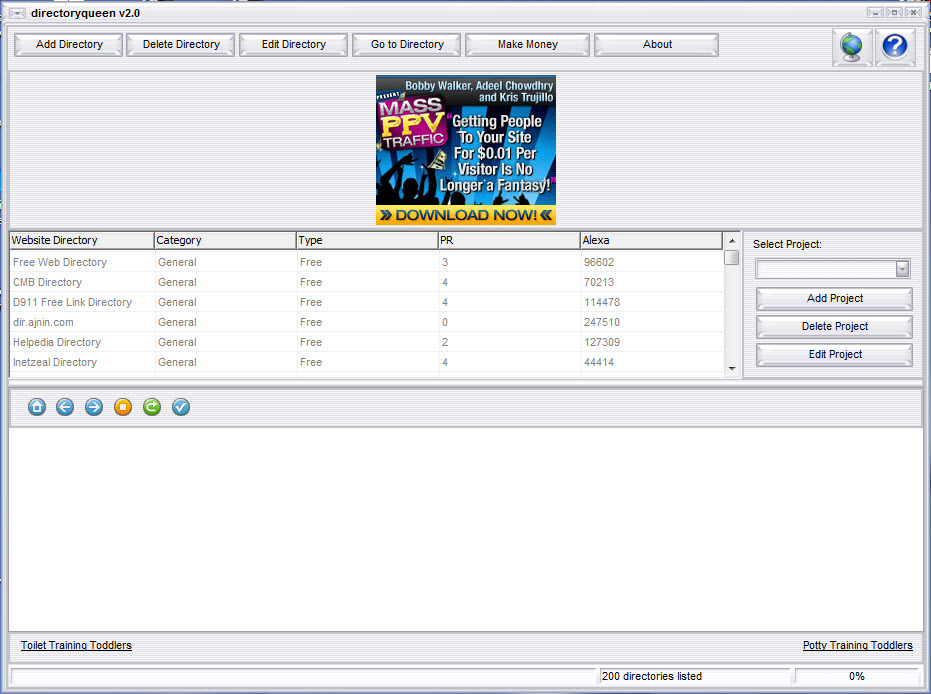Image resolution: width=931 pixels, height=694 pixels.
Task: Click the Alexa value 44414
Action: (x=599, y=362)
